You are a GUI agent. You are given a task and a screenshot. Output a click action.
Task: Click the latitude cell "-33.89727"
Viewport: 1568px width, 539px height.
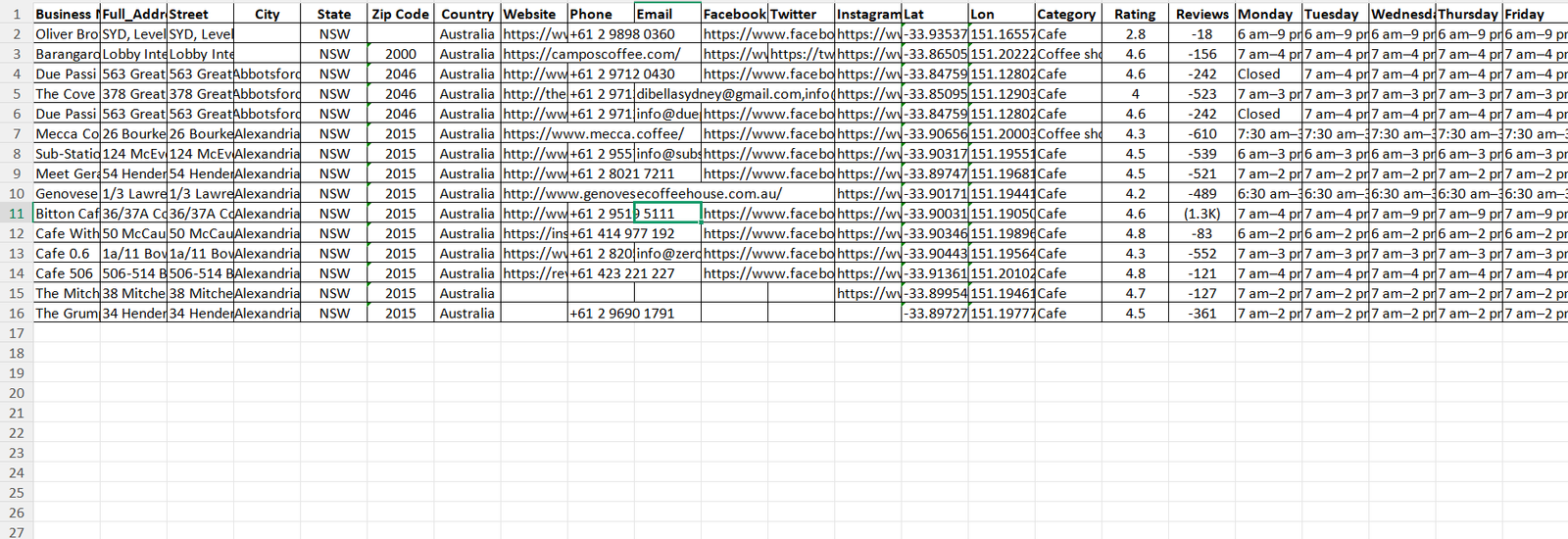pyautogui.click(x=935, y=314)
